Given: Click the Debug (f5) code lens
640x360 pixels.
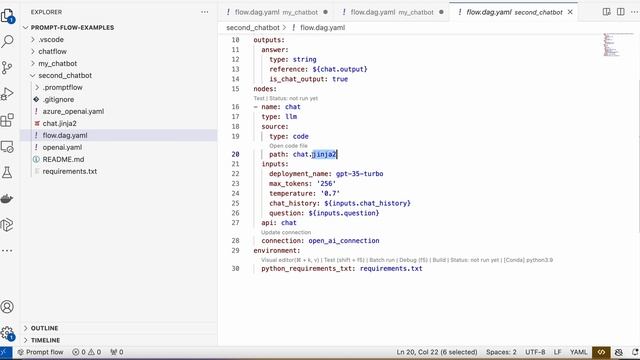Looking at the screenshot, I should tap(413, 260).
